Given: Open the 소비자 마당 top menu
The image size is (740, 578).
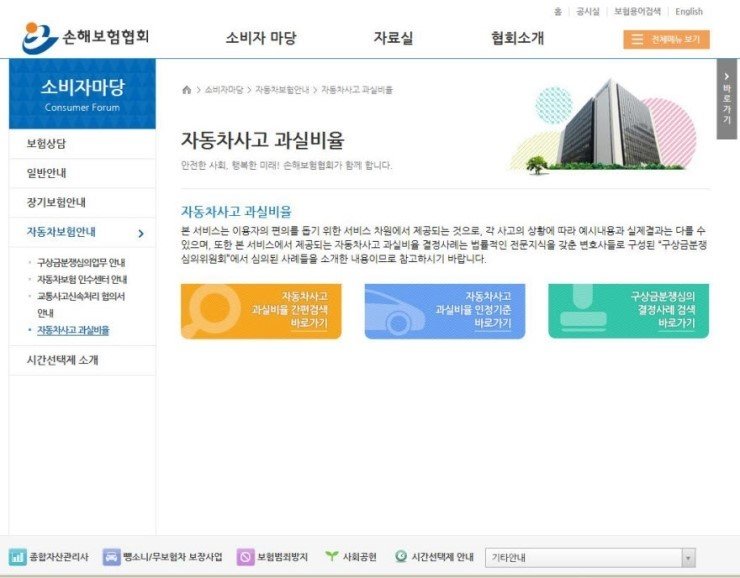Looking at the screenshot, I should [x=260, y=39].
